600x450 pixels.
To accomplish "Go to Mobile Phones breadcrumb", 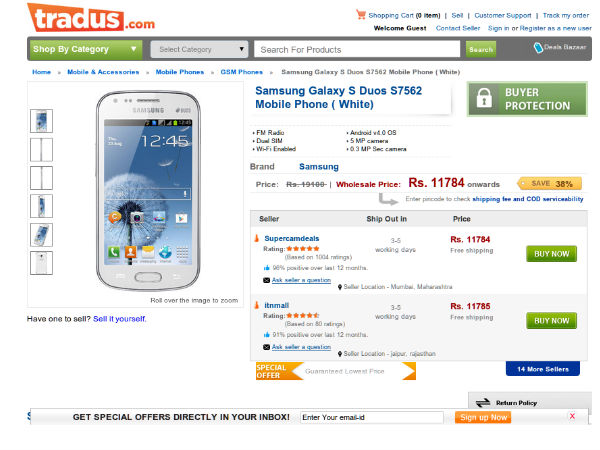I will [180, 72].
